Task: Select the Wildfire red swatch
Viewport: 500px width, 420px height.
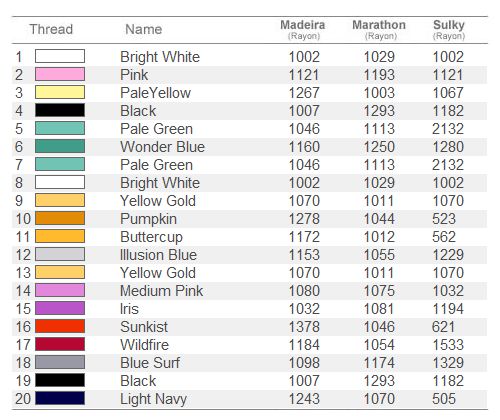Action: (60, 344)
